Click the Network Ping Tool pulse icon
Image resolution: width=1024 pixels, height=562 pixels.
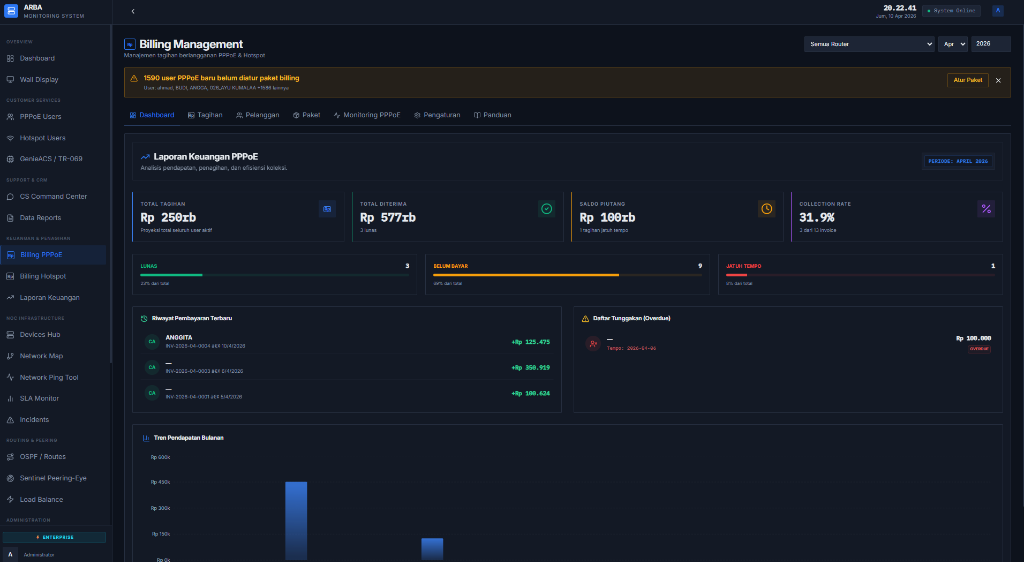point(10,377)
